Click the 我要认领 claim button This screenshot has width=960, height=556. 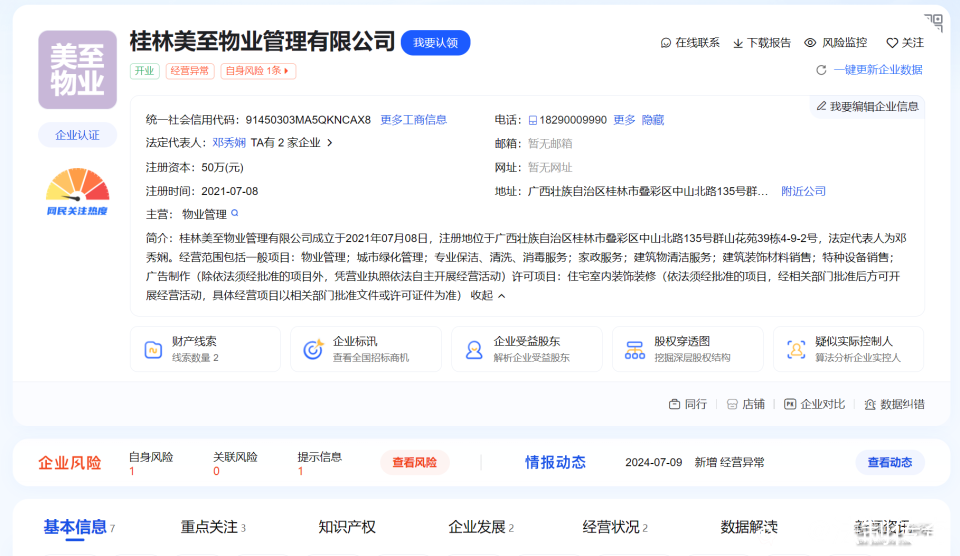[x=435, y=42]
